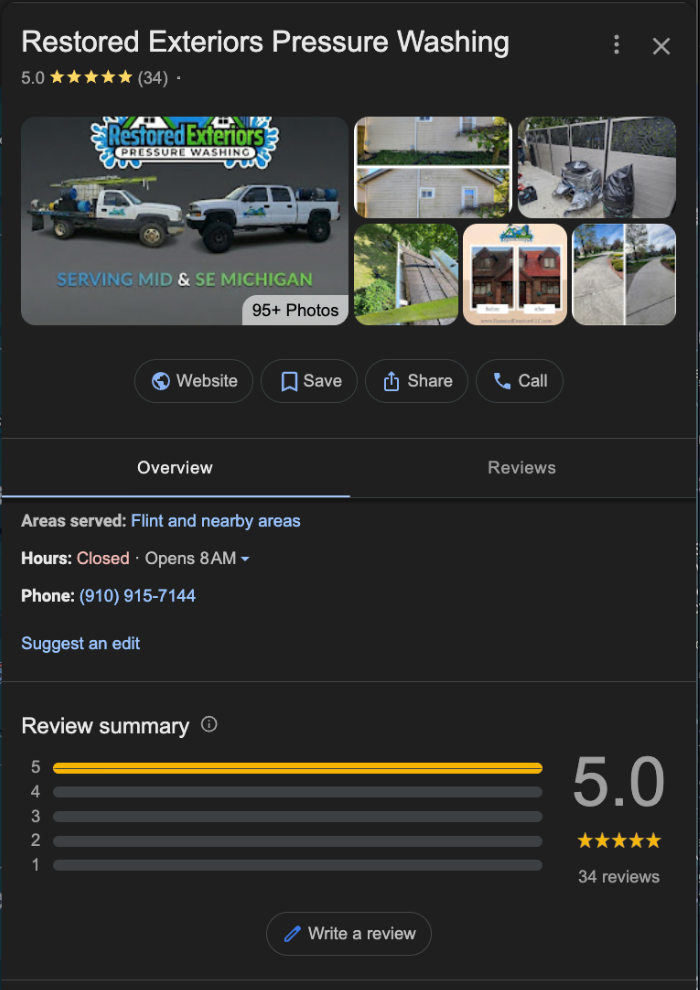Switch to the Reviews tab
700x990 pixels.
click(x=522, y=468)
